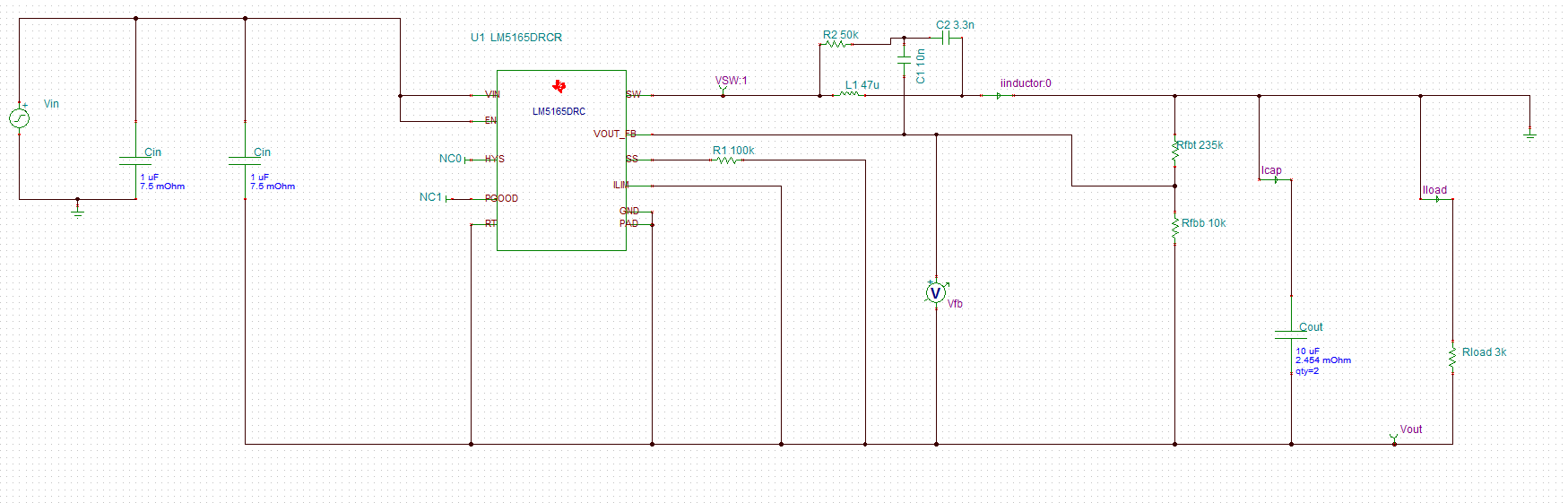
Task: Select the second Cin capacitor near U1
Action: point(245,160)
